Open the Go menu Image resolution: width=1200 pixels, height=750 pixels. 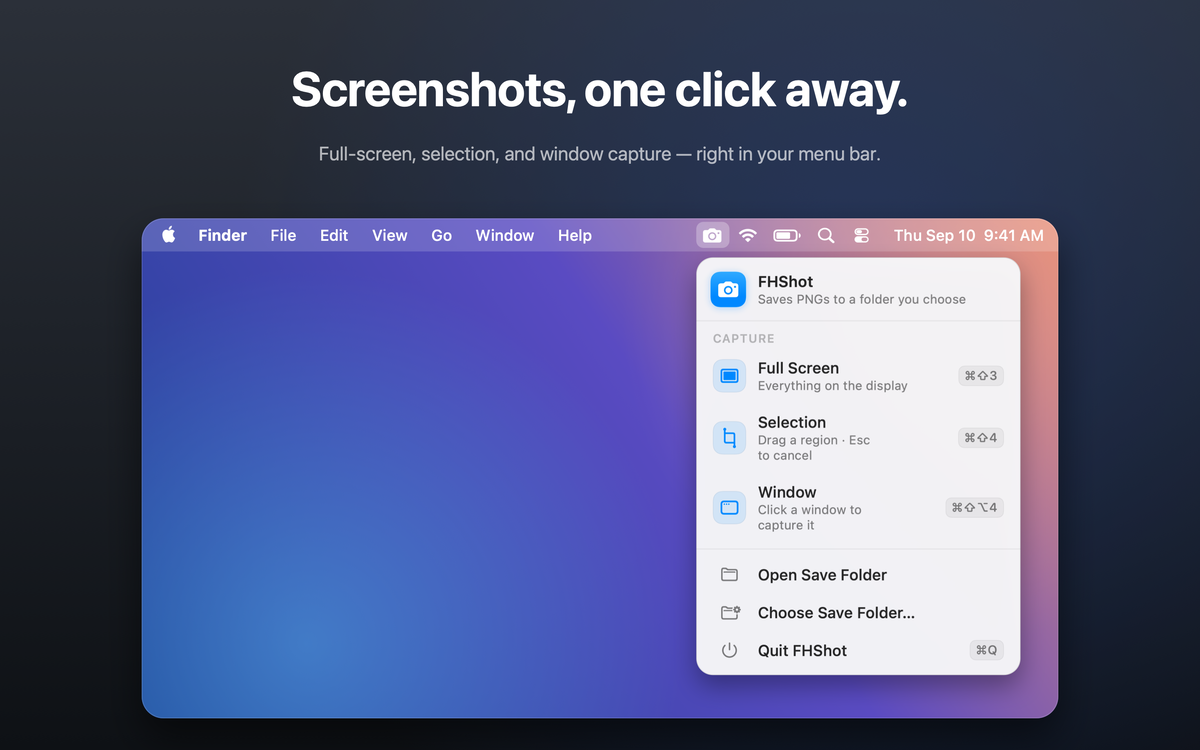(442, 235)
